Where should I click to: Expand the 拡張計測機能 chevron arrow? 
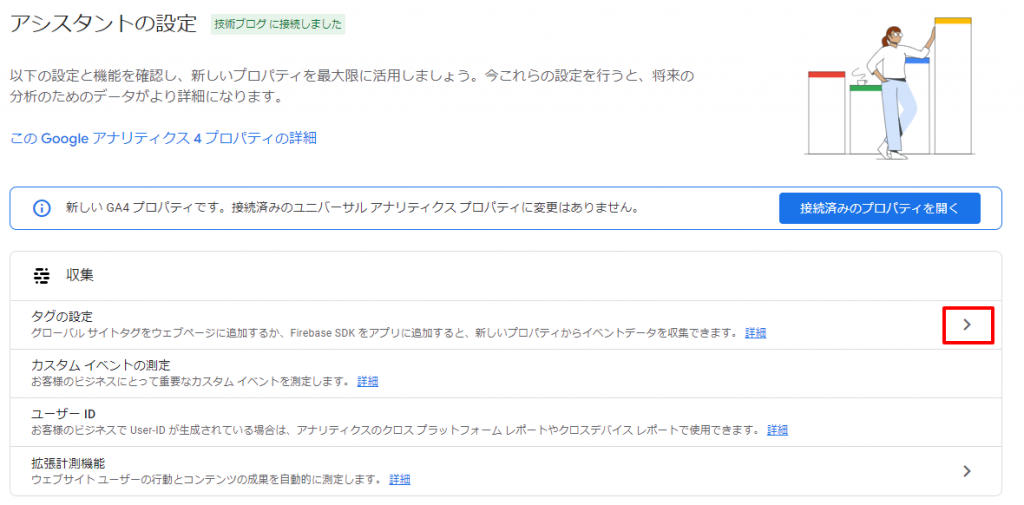[967, 471]
